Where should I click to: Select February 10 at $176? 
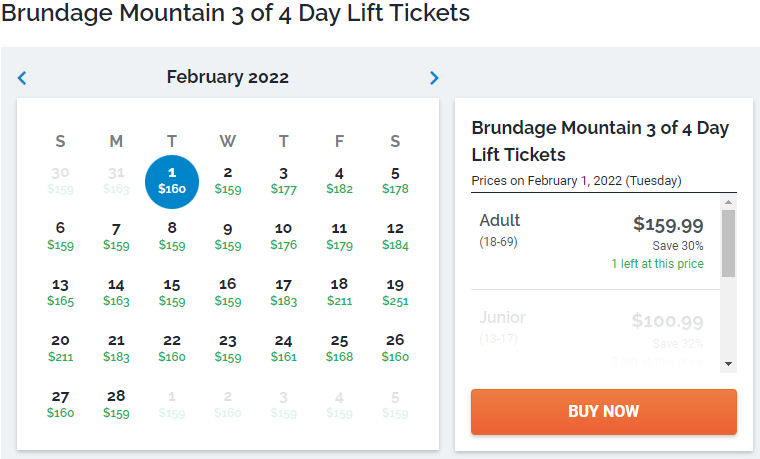pyautogui.click(x=283, y=236)
